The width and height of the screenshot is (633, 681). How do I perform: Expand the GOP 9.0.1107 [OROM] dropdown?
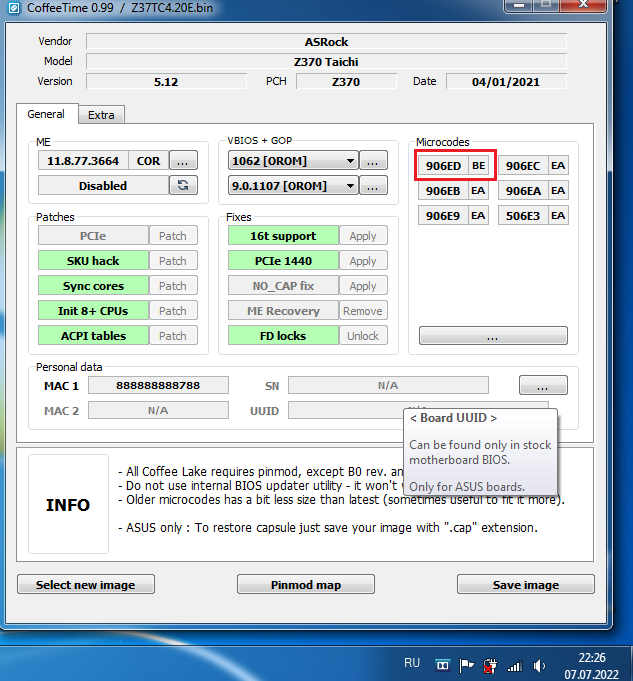click(x=293, y=186)
